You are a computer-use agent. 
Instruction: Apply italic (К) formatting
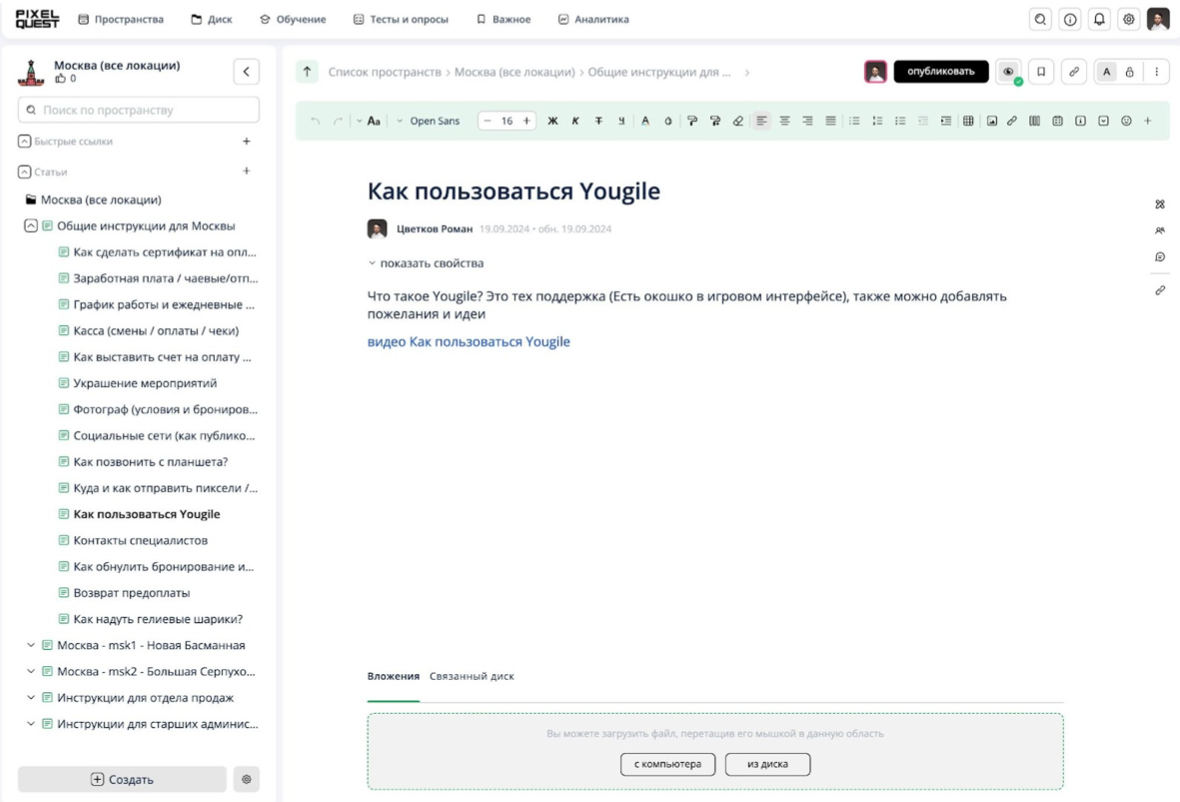pos(575,120)
